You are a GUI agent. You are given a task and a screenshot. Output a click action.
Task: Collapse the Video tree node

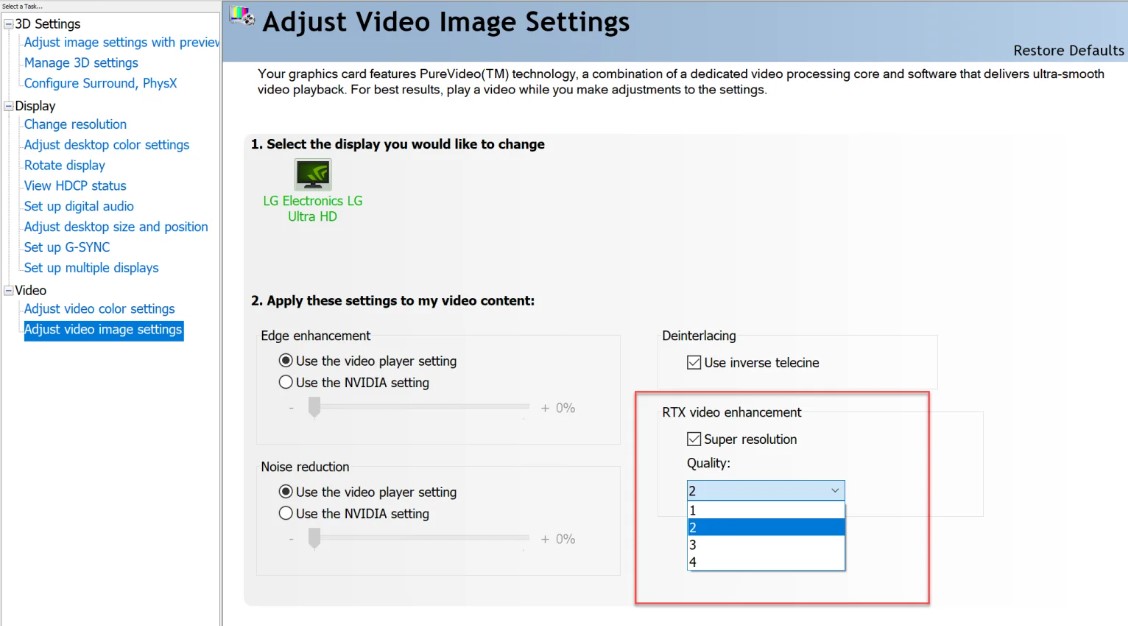[x=9, y=290]
